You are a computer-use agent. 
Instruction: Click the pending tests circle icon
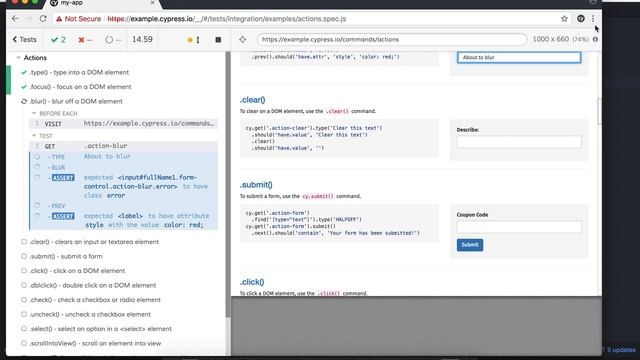click(109, 40)
